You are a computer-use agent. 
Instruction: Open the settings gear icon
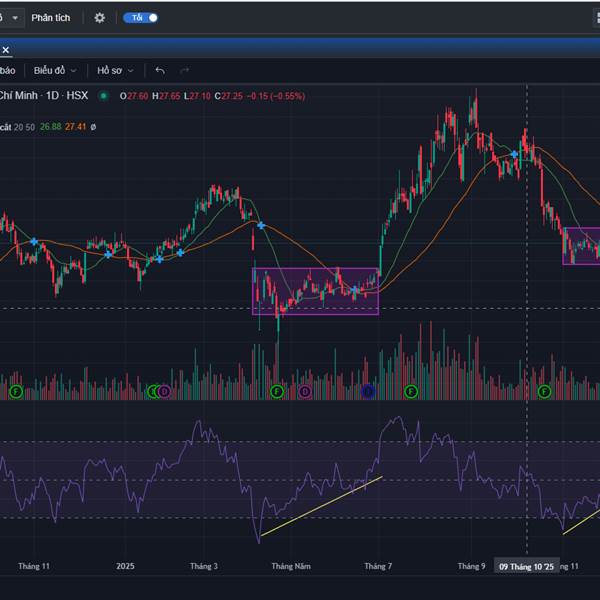pos(99,18)
